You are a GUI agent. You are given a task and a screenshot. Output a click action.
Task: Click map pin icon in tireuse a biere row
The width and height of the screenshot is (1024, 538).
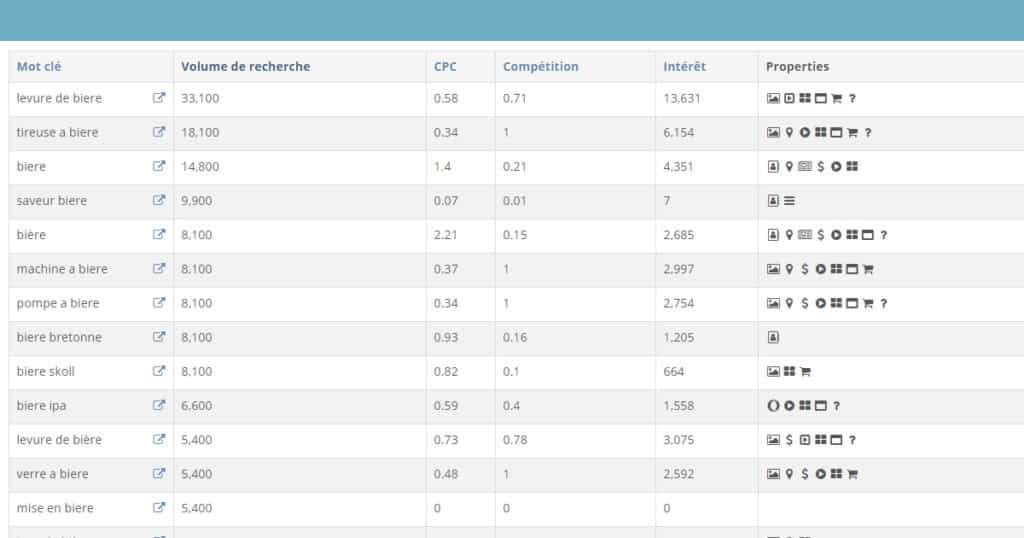(789, 133)
